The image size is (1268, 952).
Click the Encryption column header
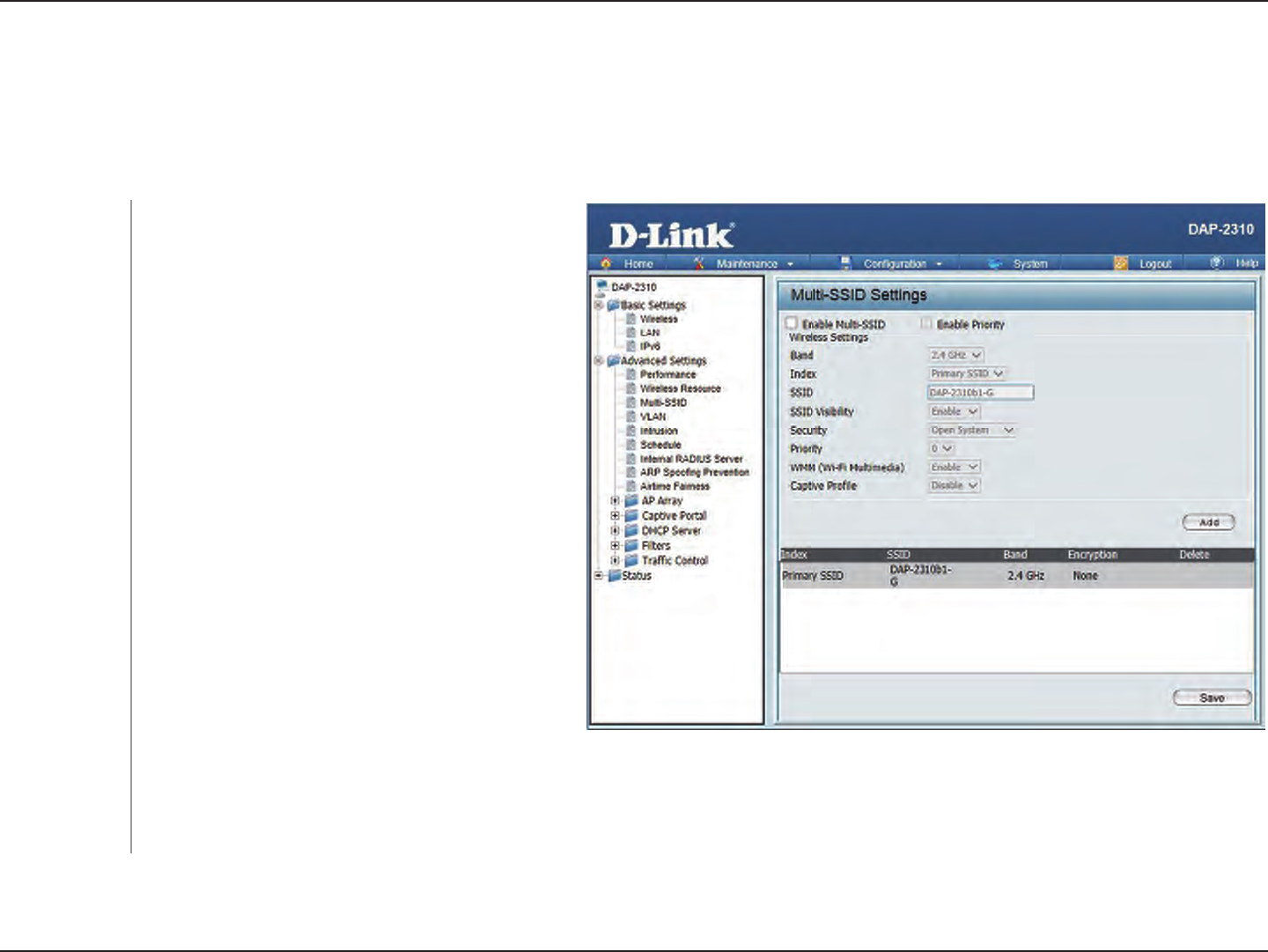click(1093, 555)
